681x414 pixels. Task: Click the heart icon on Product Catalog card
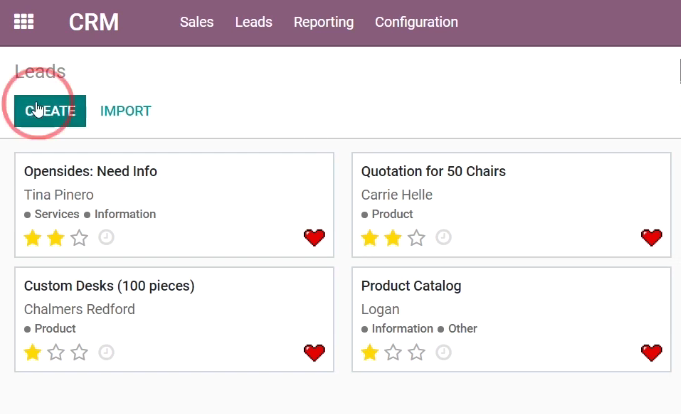[651, 352]
